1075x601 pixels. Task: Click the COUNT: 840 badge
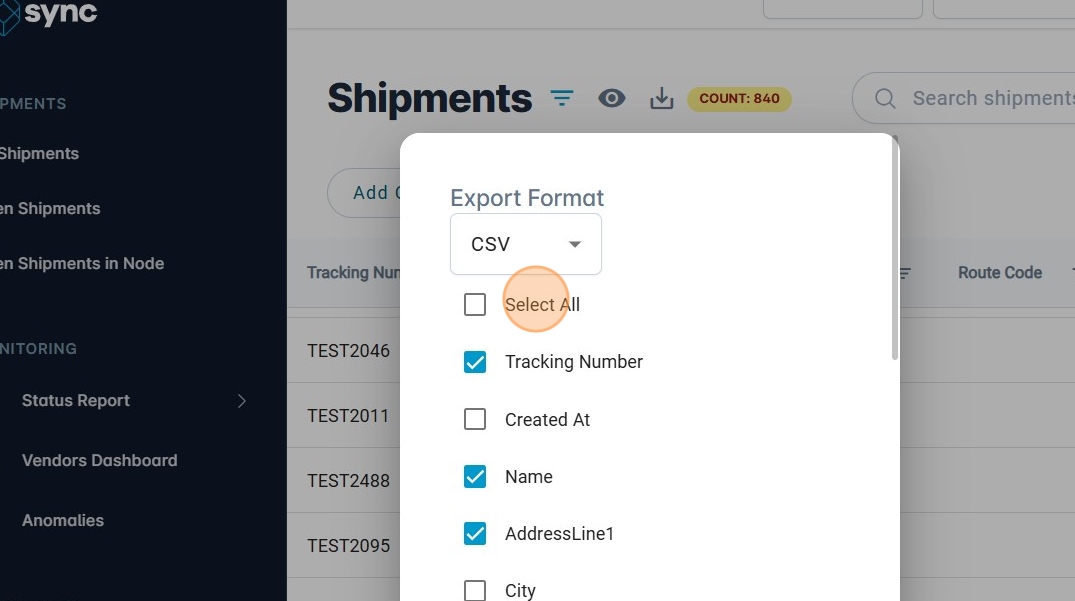739,99
